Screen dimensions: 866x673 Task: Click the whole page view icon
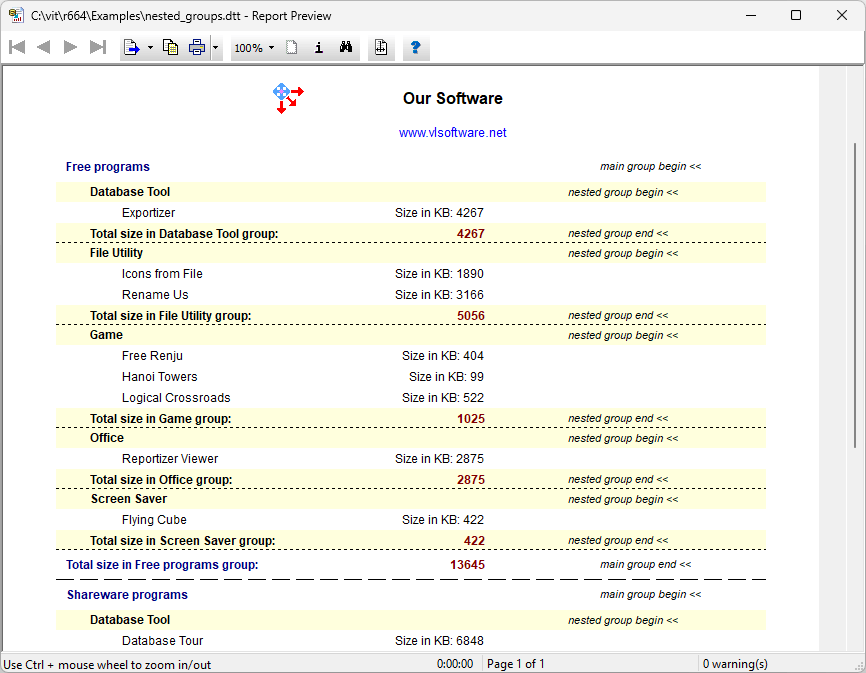click(x=291, y=48)
